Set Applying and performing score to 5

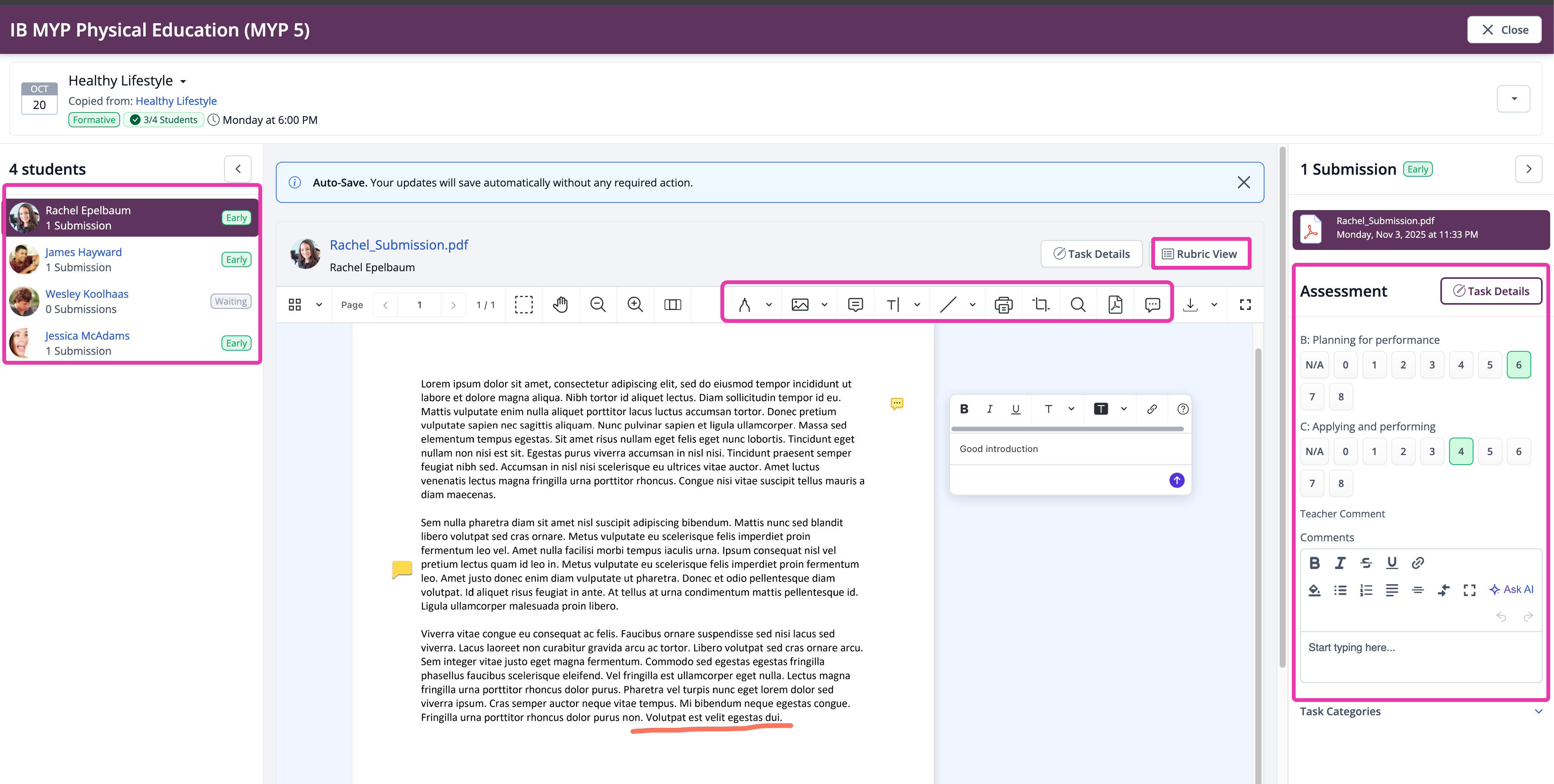pos(1490,451)
